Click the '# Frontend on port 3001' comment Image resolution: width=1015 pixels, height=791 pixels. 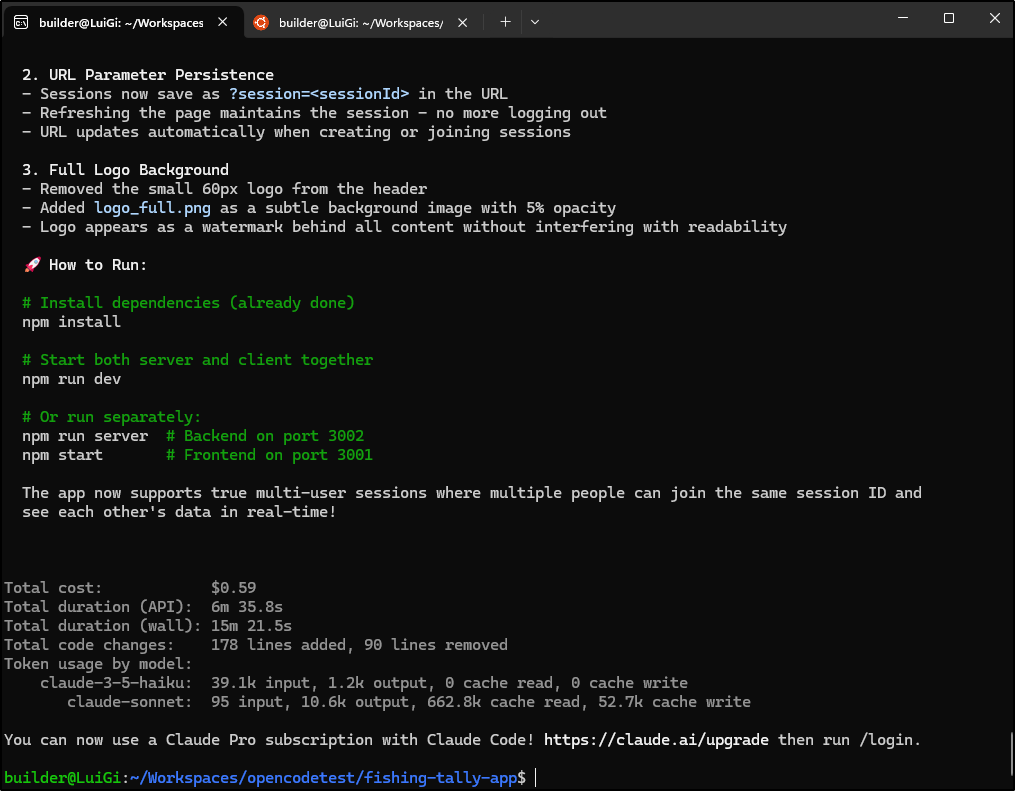(x=269, y=455)
